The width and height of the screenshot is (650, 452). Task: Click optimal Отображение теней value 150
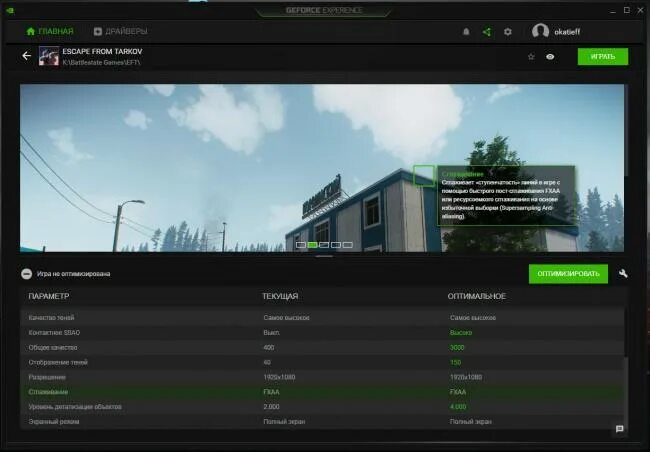click(456, 362)
